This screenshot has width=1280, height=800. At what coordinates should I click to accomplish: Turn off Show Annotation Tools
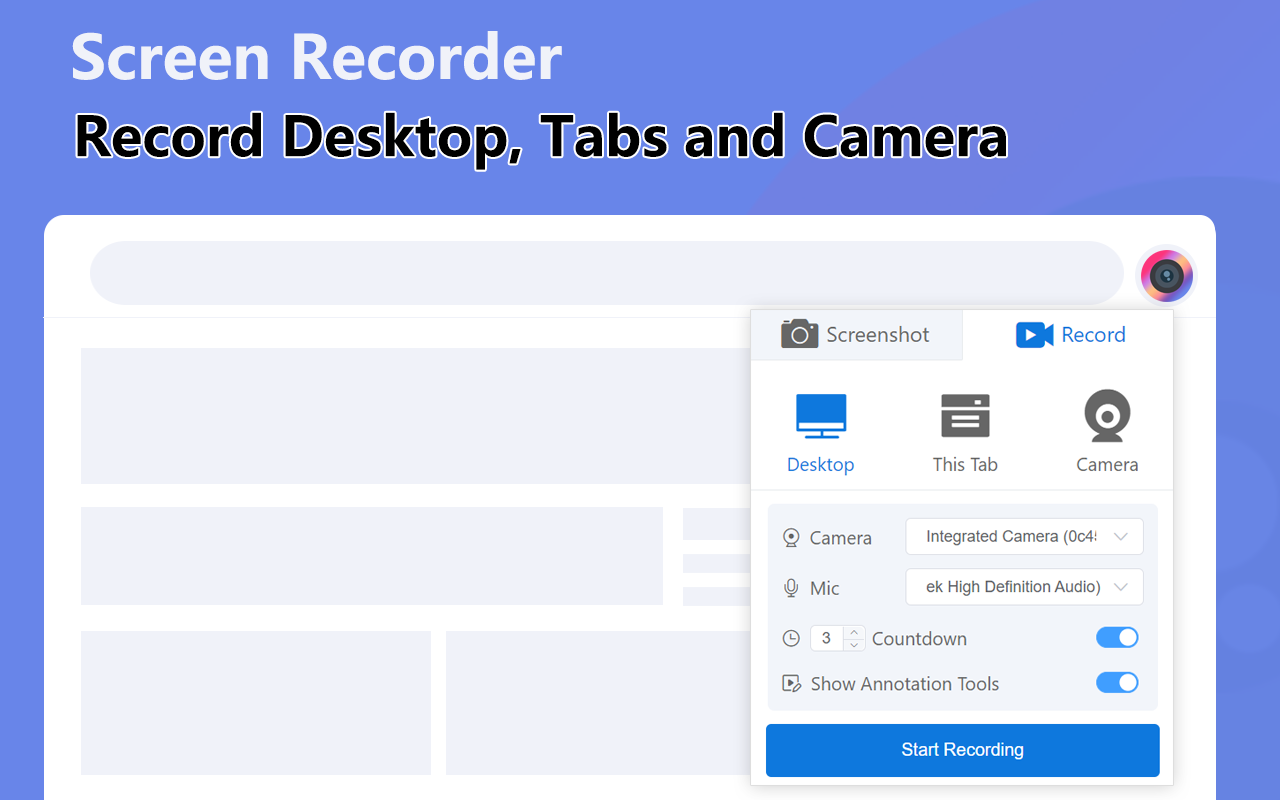[x=1117, y=682]
